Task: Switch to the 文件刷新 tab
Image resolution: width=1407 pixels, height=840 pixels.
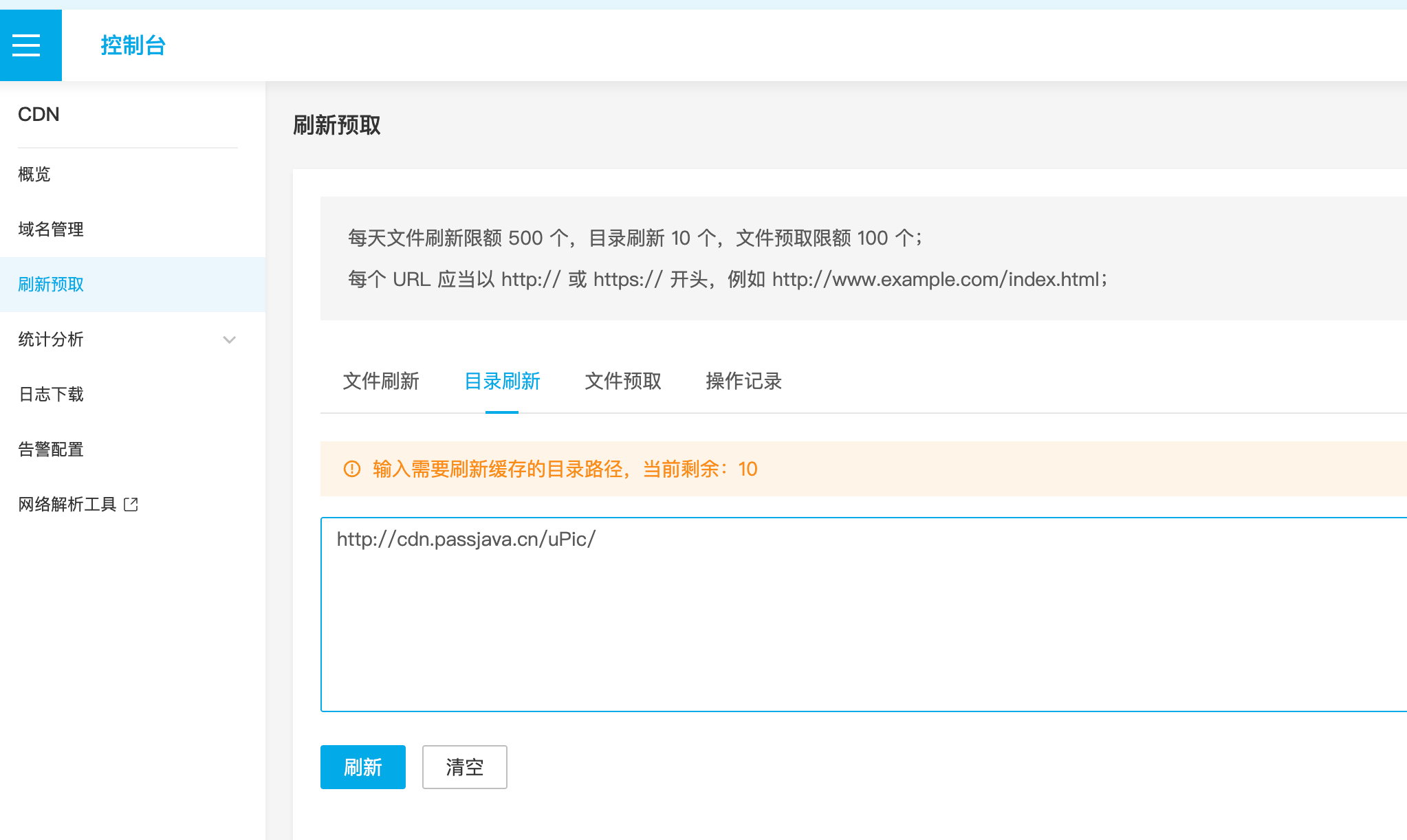Action: click(381, 381)
